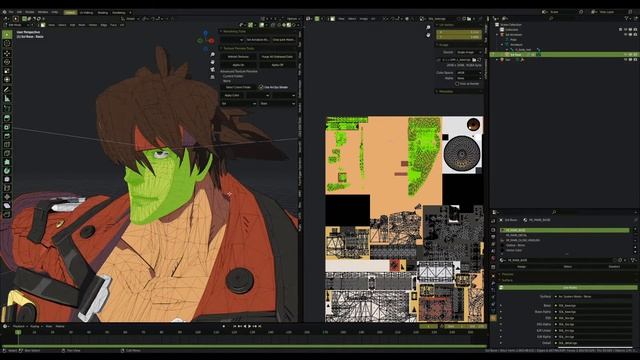The image size is (640, 360).
Task: Open the Color Space dropdown
Action: coord(469,73)
